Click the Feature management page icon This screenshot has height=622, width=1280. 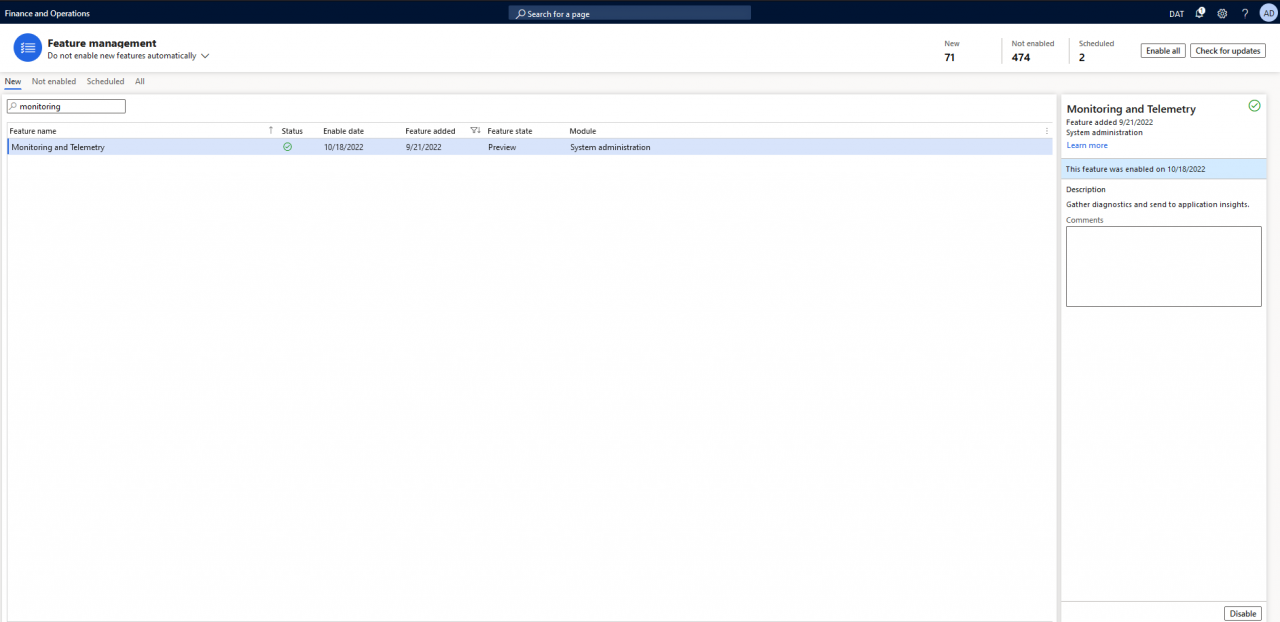(27, 47)
